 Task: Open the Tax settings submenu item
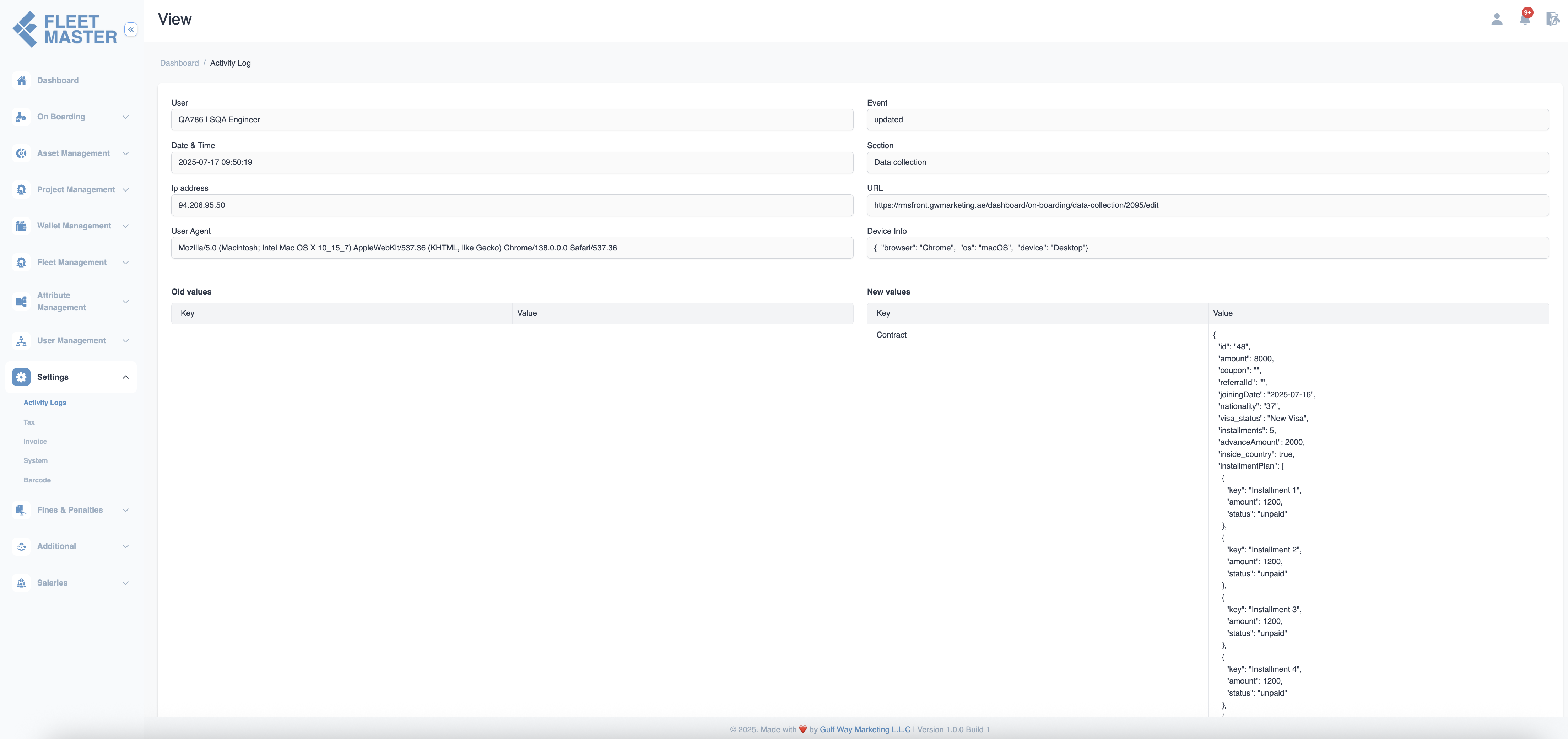click(29, 422)
